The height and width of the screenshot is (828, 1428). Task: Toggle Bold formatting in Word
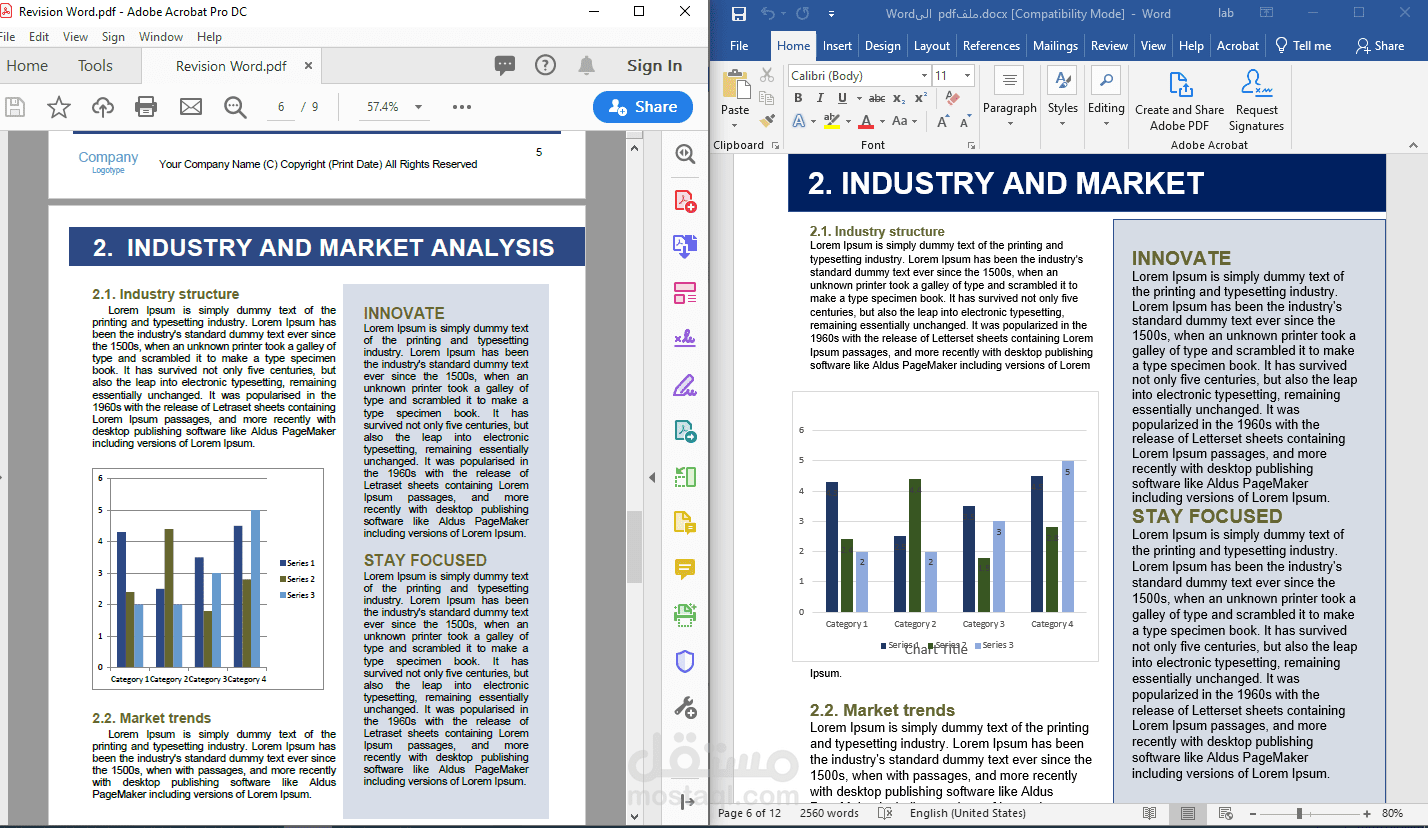pos(798,98)
